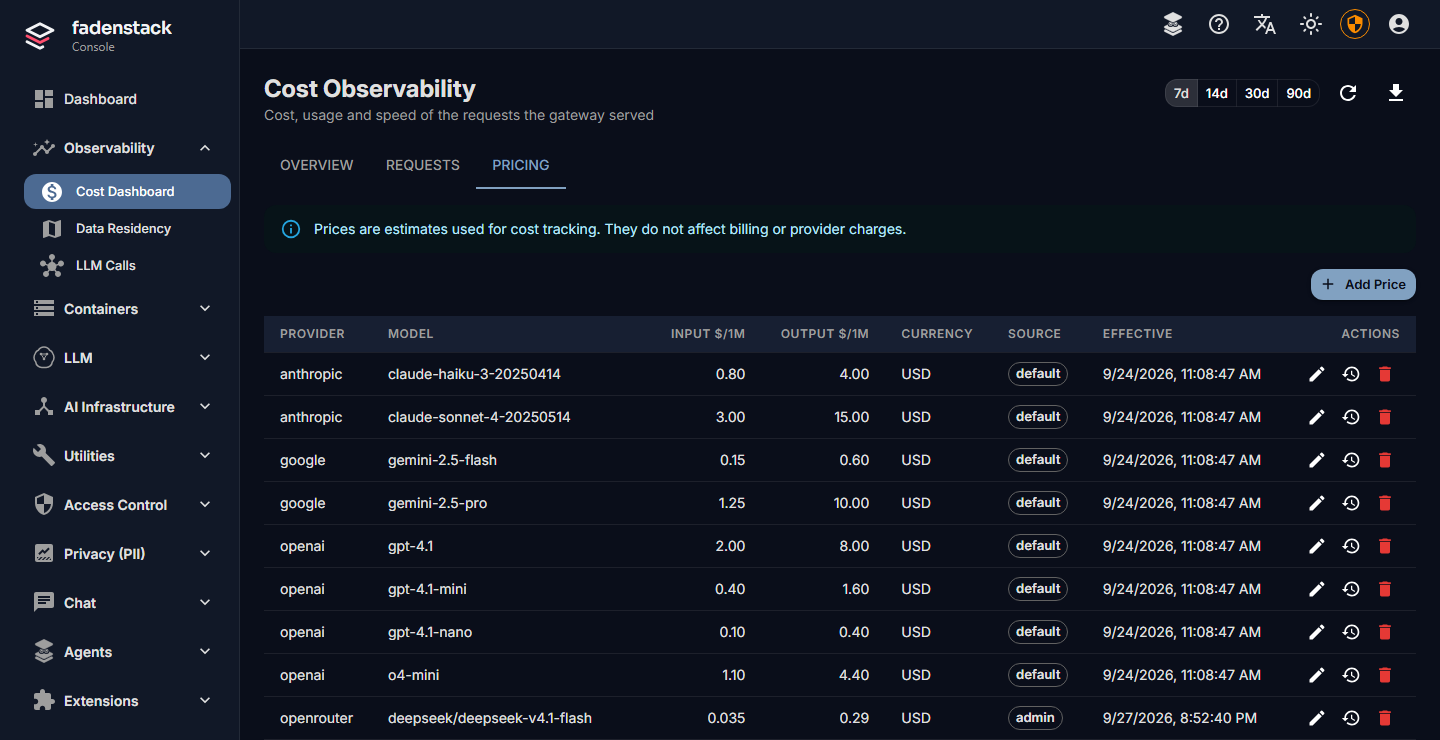Toggle the light/dark theme sun icon
This screenshot has height=740, width=1440.
pyautogui.click(x=1311, y=24)
